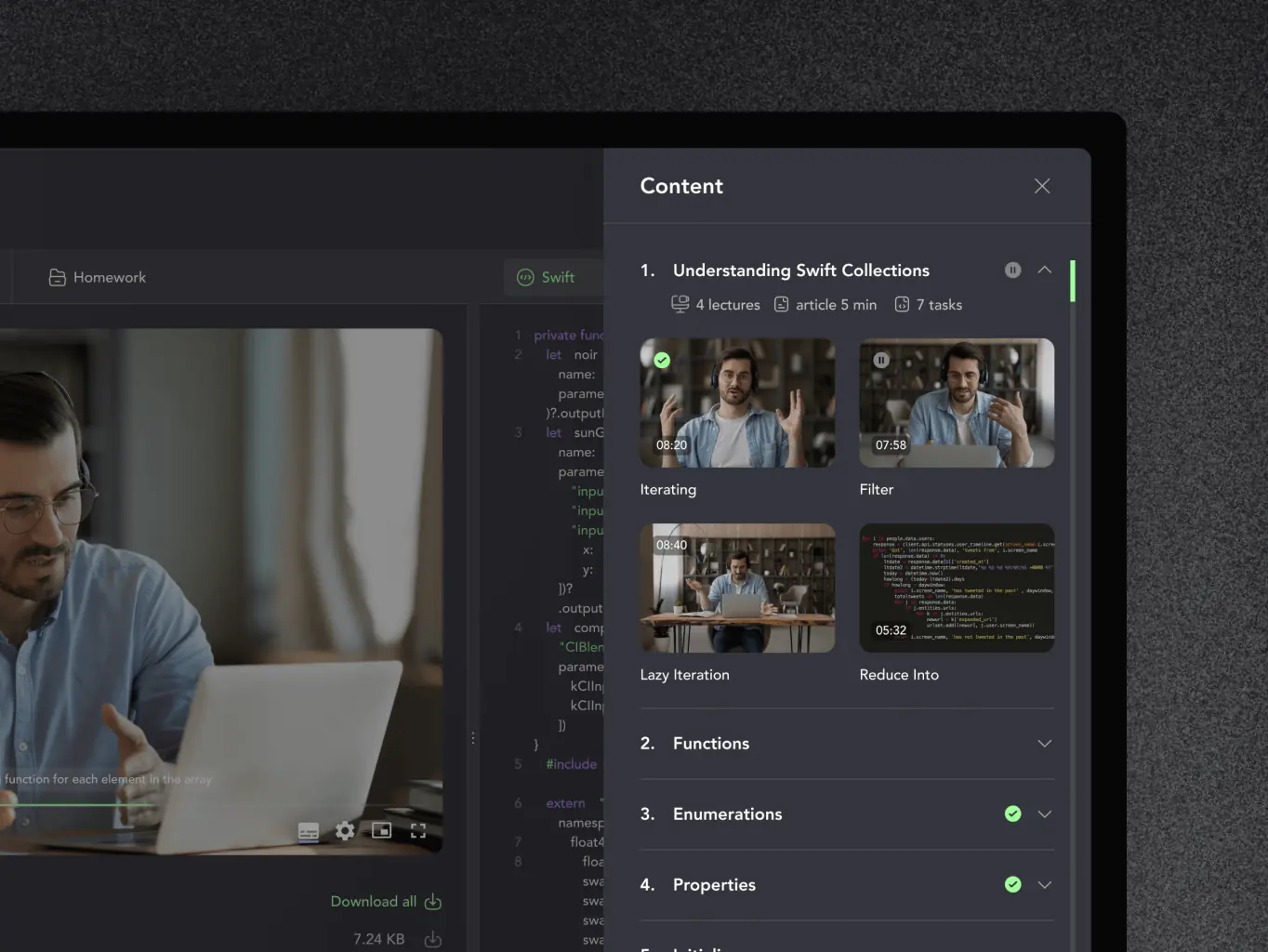Click pause status on Understanding Swift Collections
This screenshot has height=952, width=1268.
tap(1012, 271)
